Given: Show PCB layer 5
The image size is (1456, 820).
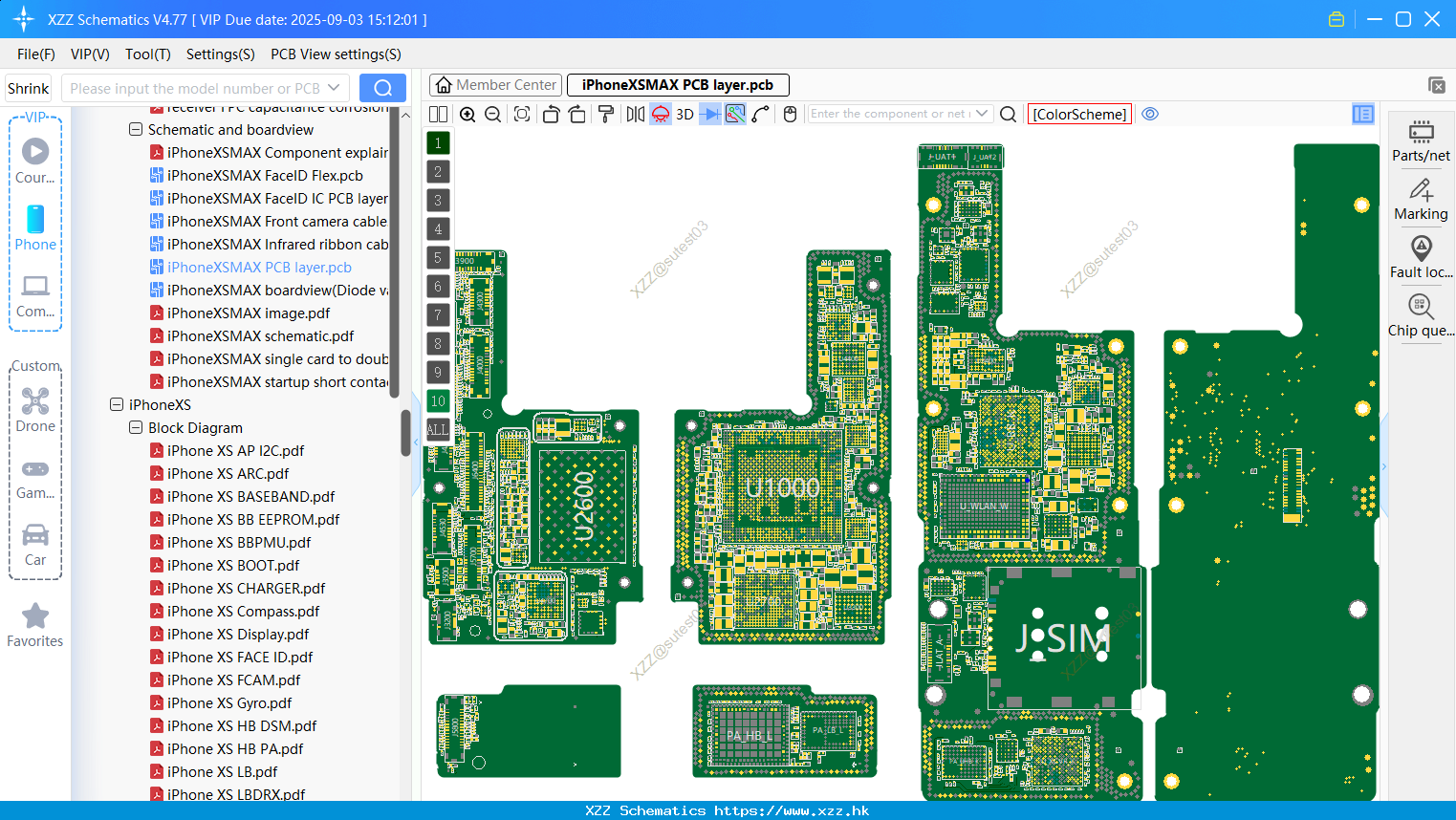Looking at the screenshot, I should 438,258.
